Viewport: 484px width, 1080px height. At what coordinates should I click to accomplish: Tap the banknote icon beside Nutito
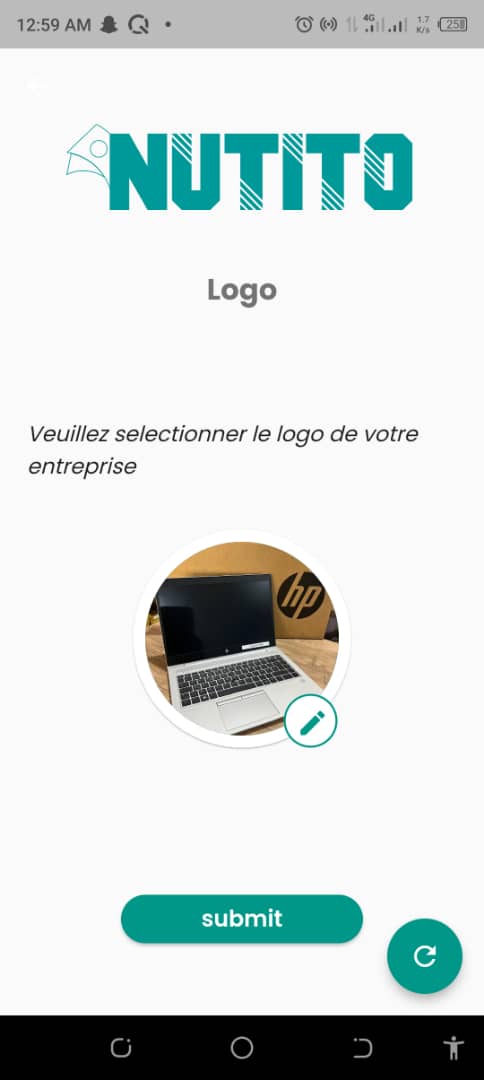tap(88, 153)
